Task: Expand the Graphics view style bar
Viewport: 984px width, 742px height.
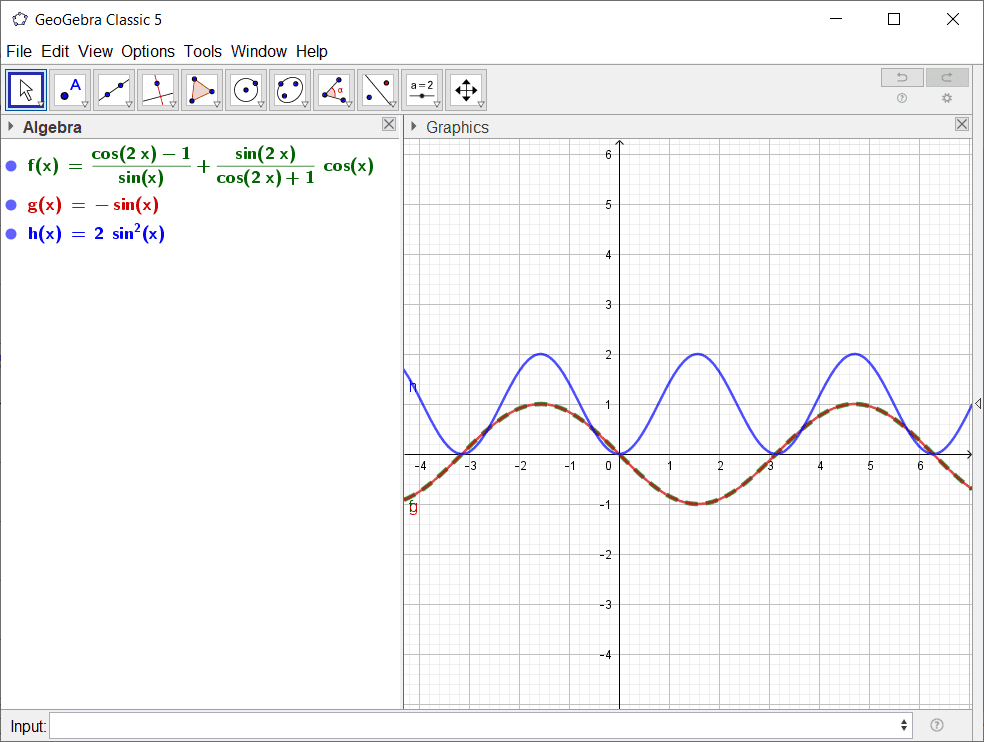Action: pyautogui.click(x=414, y=127)
